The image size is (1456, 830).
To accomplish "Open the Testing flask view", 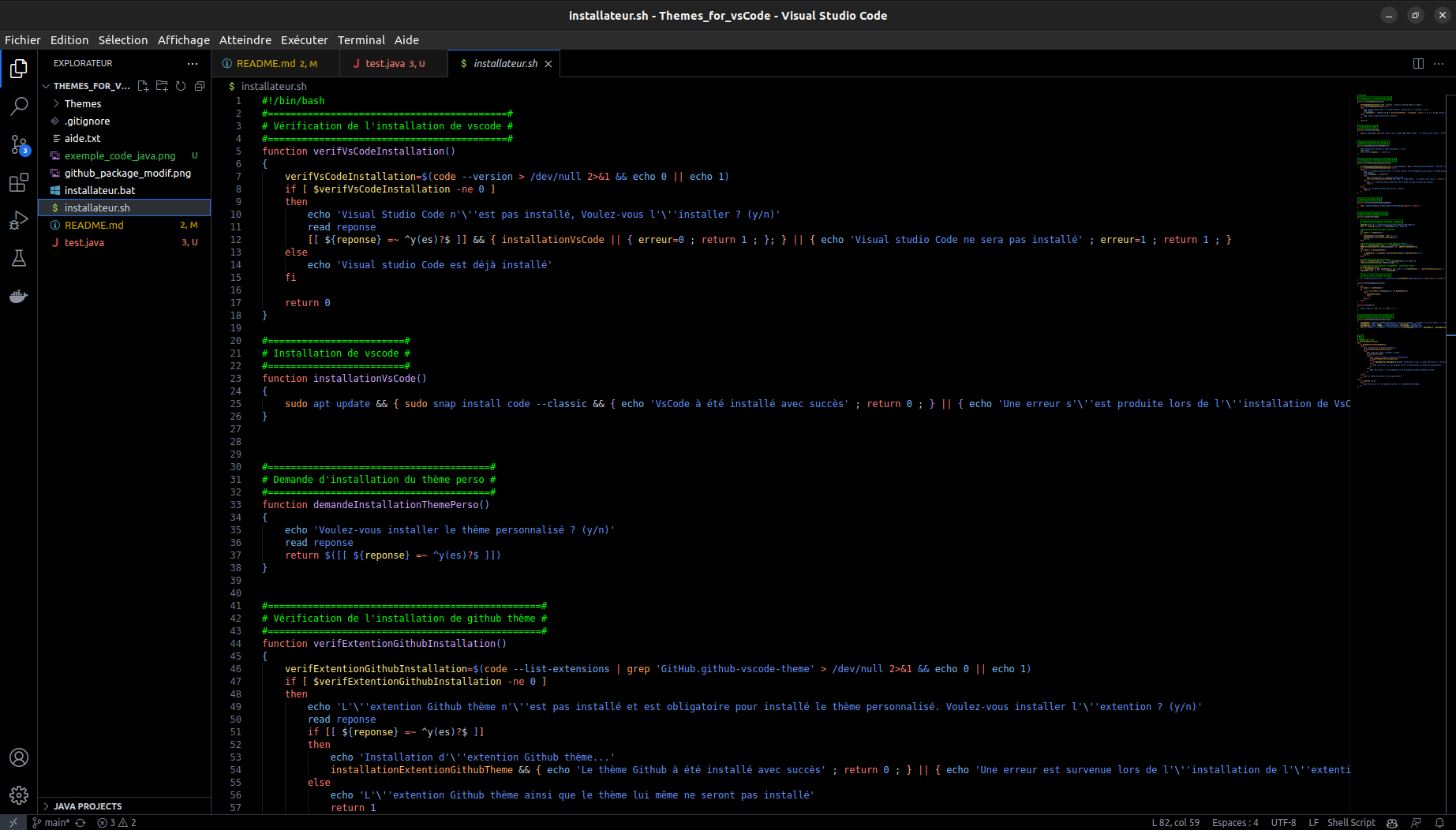I will click(19, 259).
